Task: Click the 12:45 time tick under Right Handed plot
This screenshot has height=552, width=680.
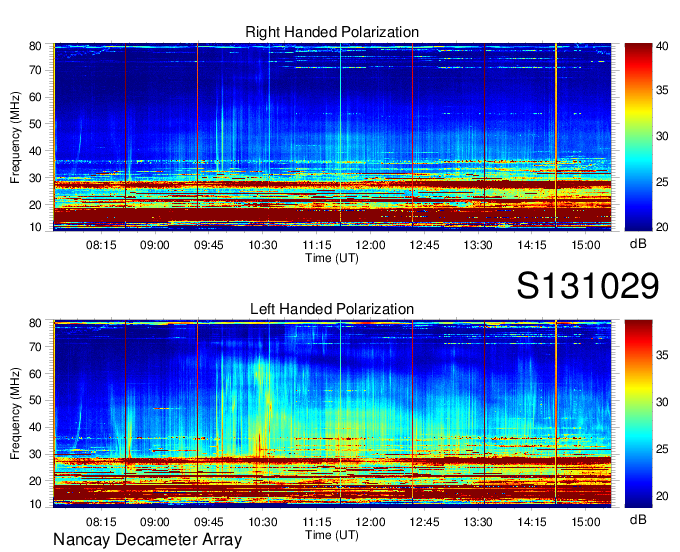Action: click(424, 245)
